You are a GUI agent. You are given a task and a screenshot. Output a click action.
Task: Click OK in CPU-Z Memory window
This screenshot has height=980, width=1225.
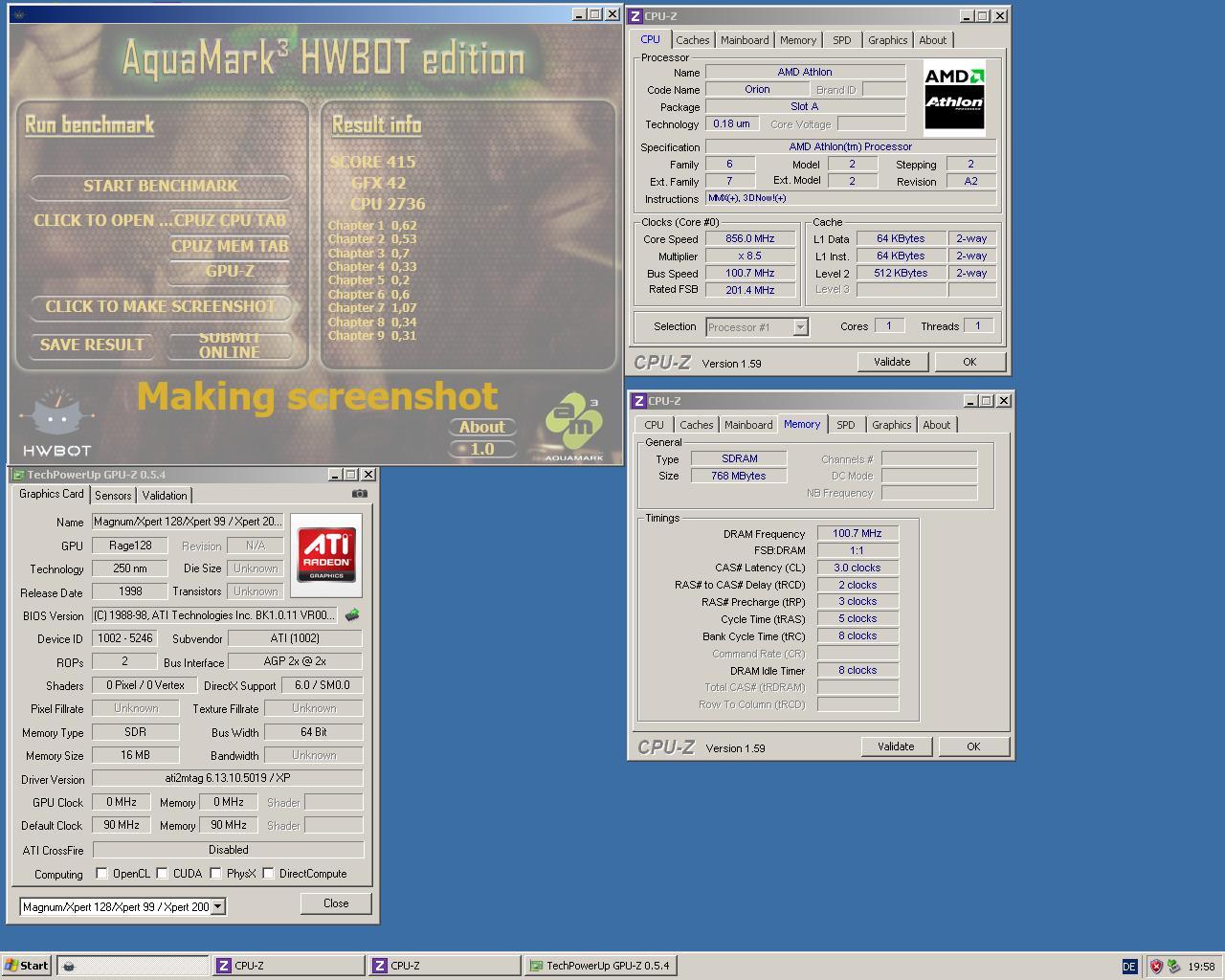[x=973, y=746]
